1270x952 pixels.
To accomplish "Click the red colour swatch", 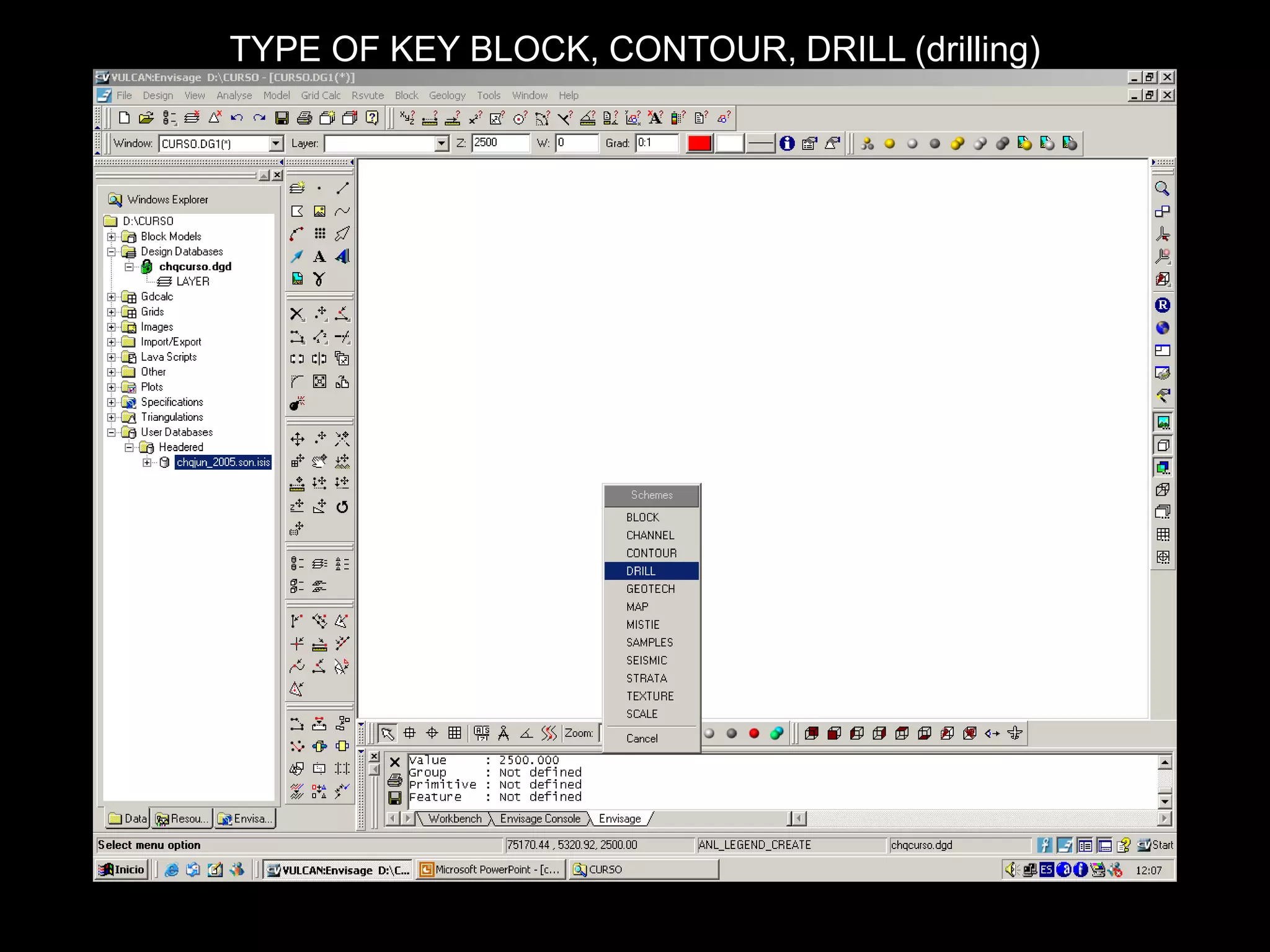I will [699, 144].
